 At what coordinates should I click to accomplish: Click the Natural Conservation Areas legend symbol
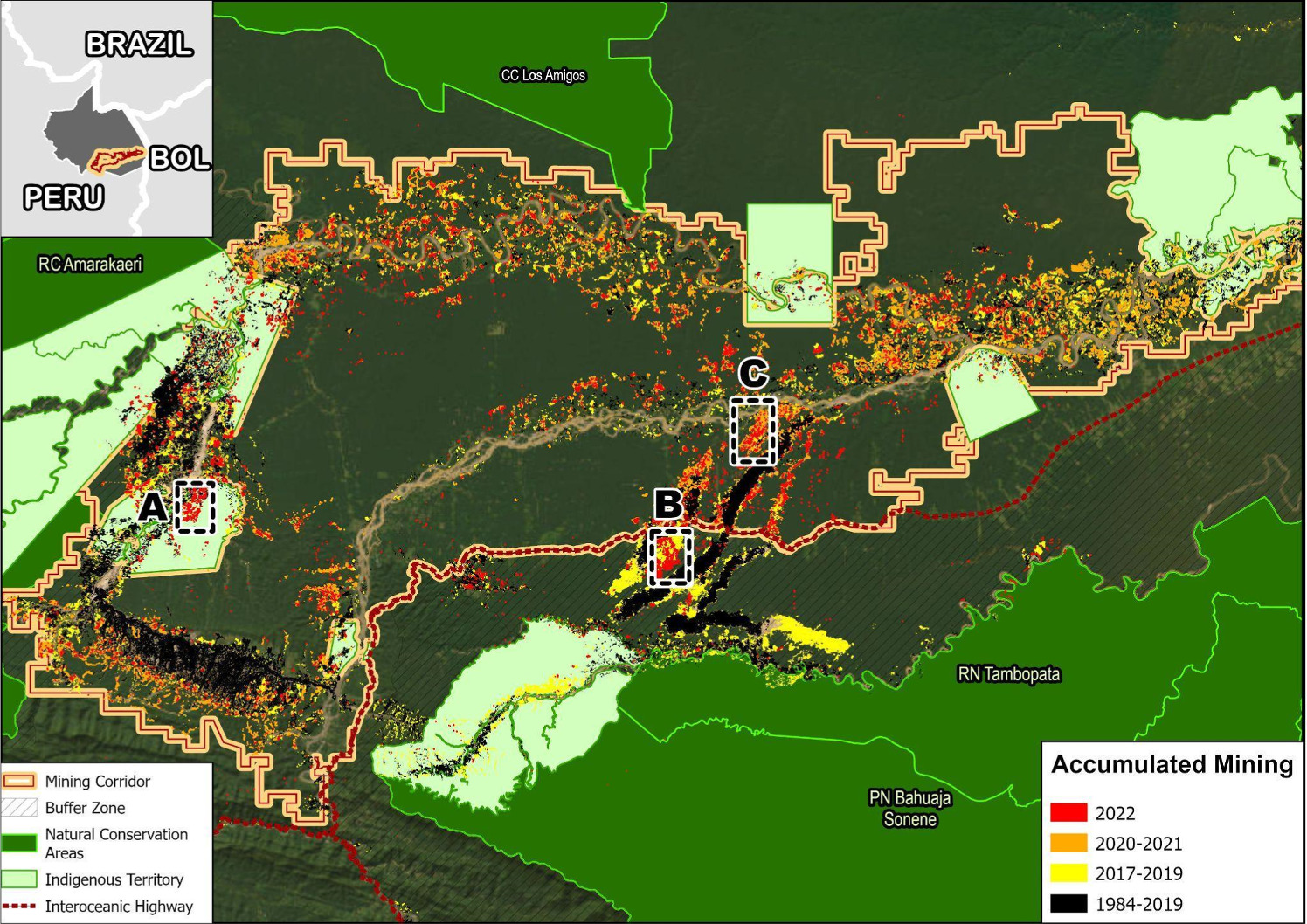pos(19,843)
